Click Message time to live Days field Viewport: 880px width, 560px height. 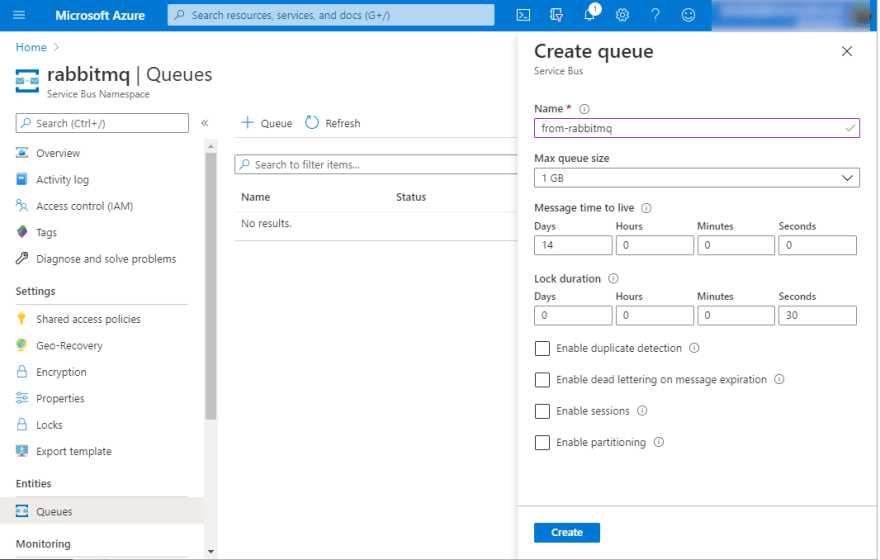pos(573,245)
